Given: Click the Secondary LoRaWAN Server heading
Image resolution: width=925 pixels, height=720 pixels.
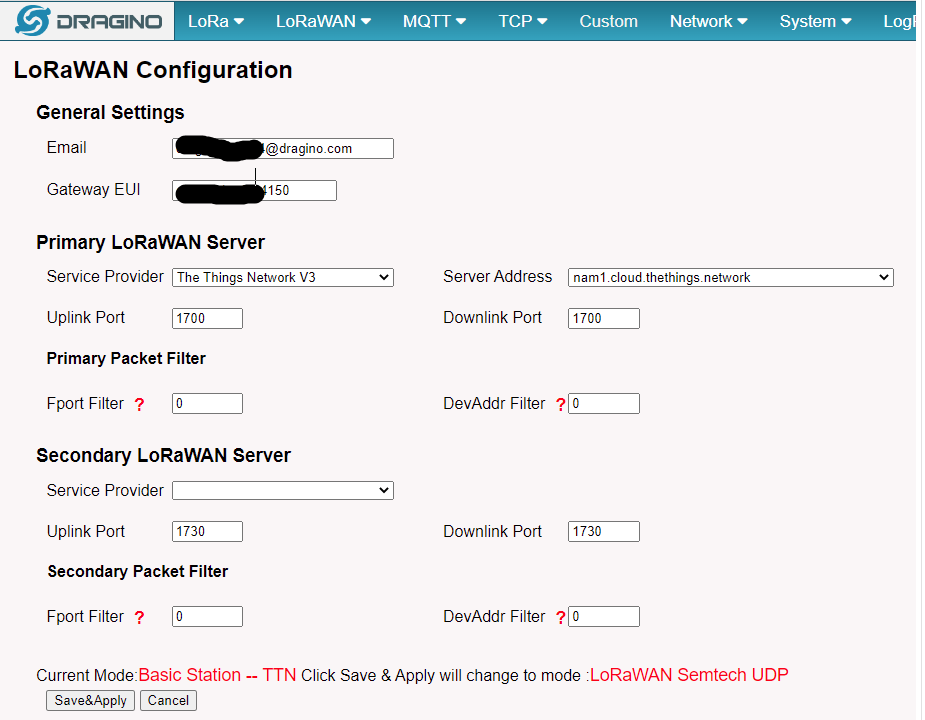Looking at the screenshot, I should click(x=163, y=455).
